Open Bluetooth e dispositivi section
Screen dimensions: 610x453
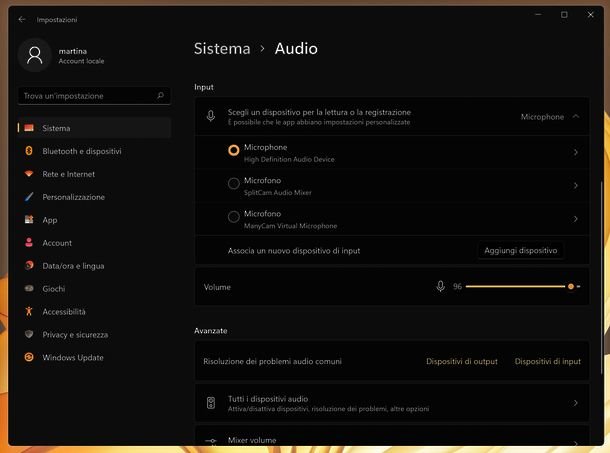pos(94,151)
